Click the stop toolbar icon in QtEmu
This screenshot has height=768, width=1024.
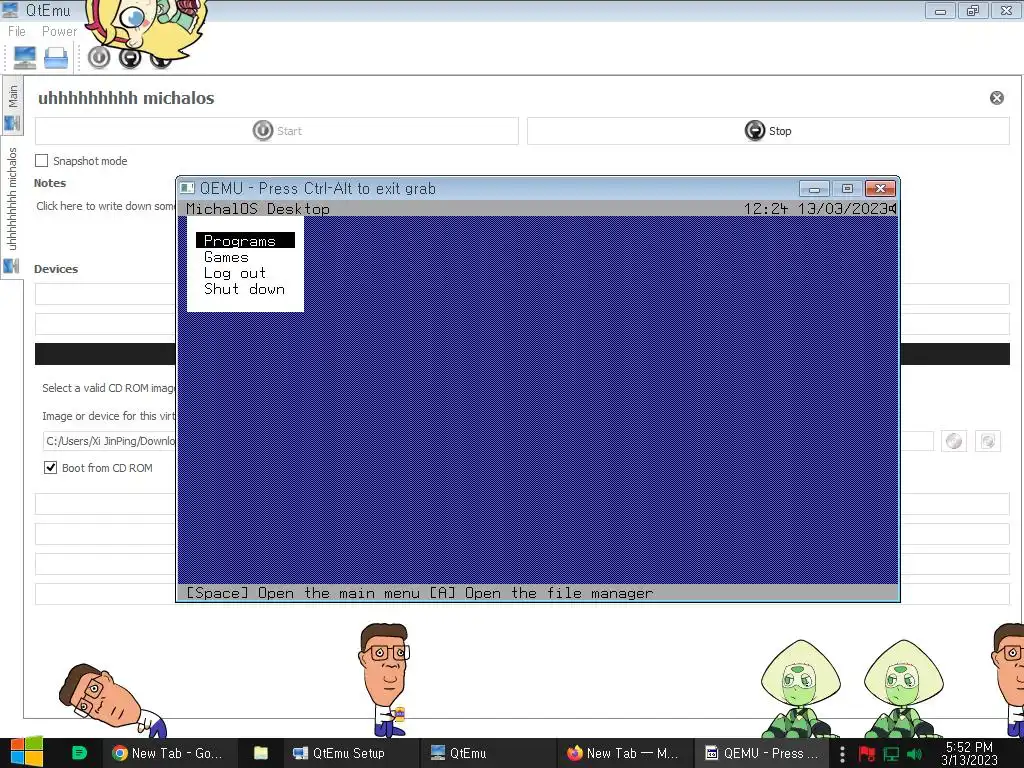point(130,58)
